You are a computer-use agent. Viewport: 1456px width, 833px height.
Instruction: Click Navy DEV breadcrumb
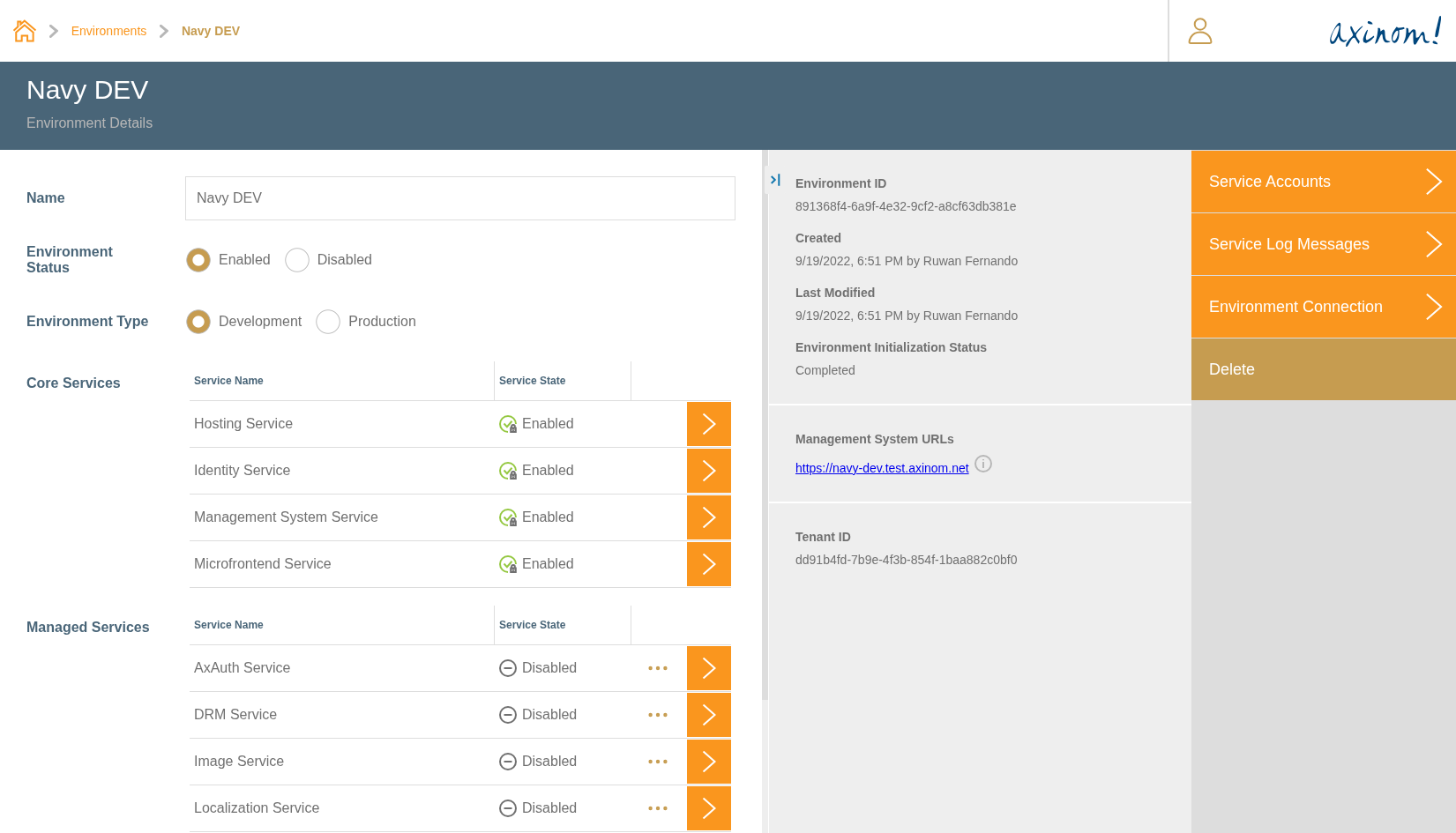pos(211,31)
